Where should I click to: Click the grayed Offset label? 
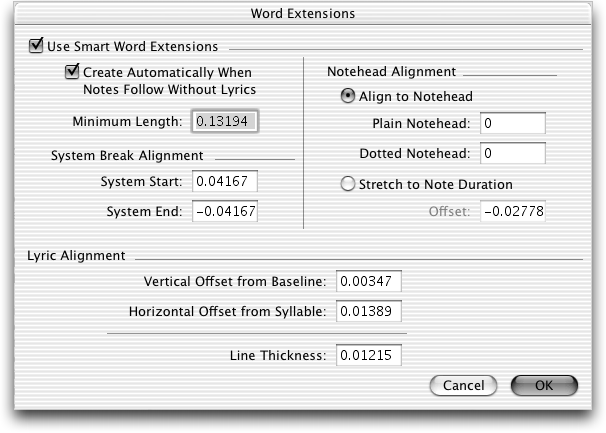pos(449,211)
